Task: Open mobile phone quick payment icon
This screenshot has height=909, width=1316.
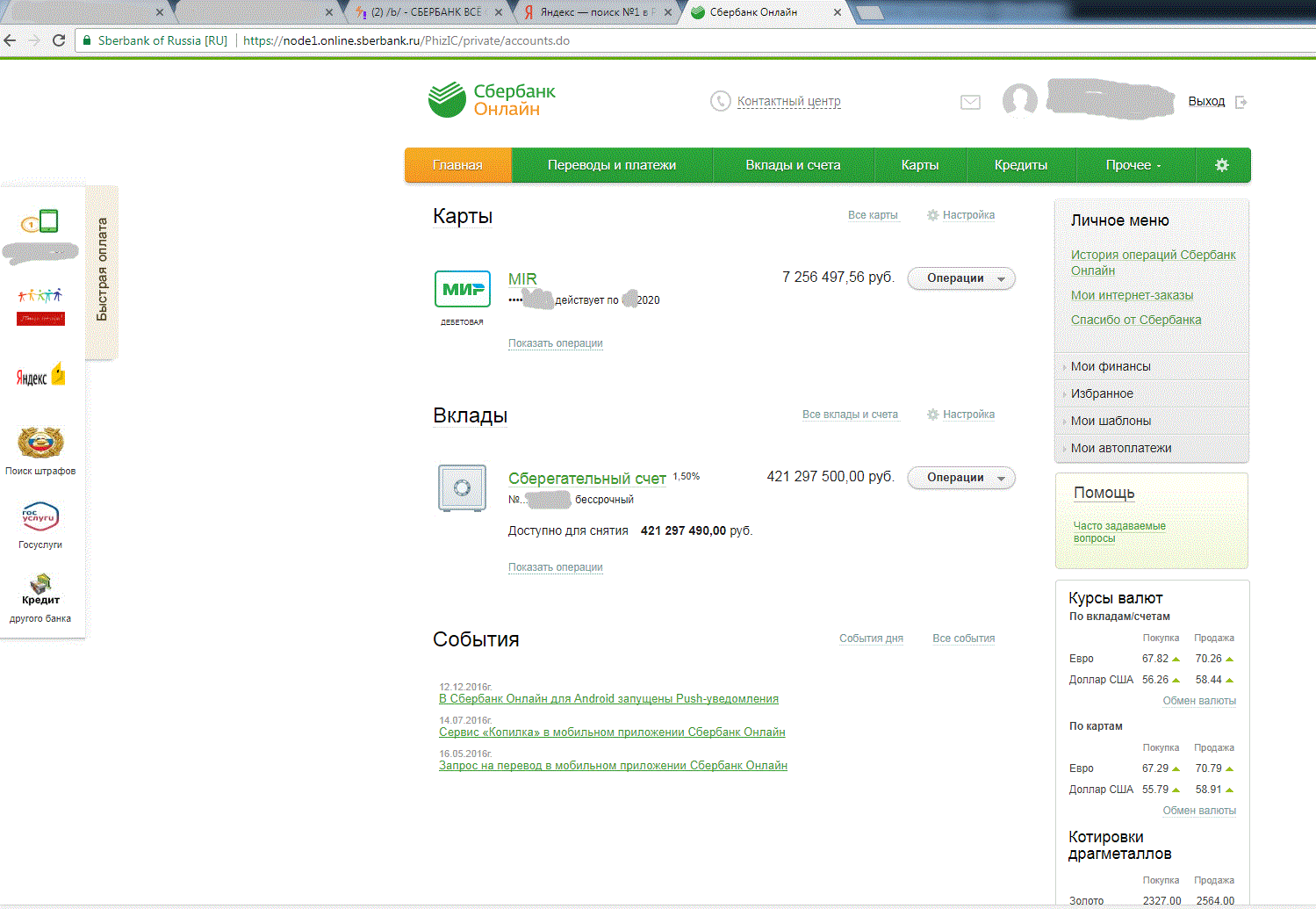Action: (40, 221)
